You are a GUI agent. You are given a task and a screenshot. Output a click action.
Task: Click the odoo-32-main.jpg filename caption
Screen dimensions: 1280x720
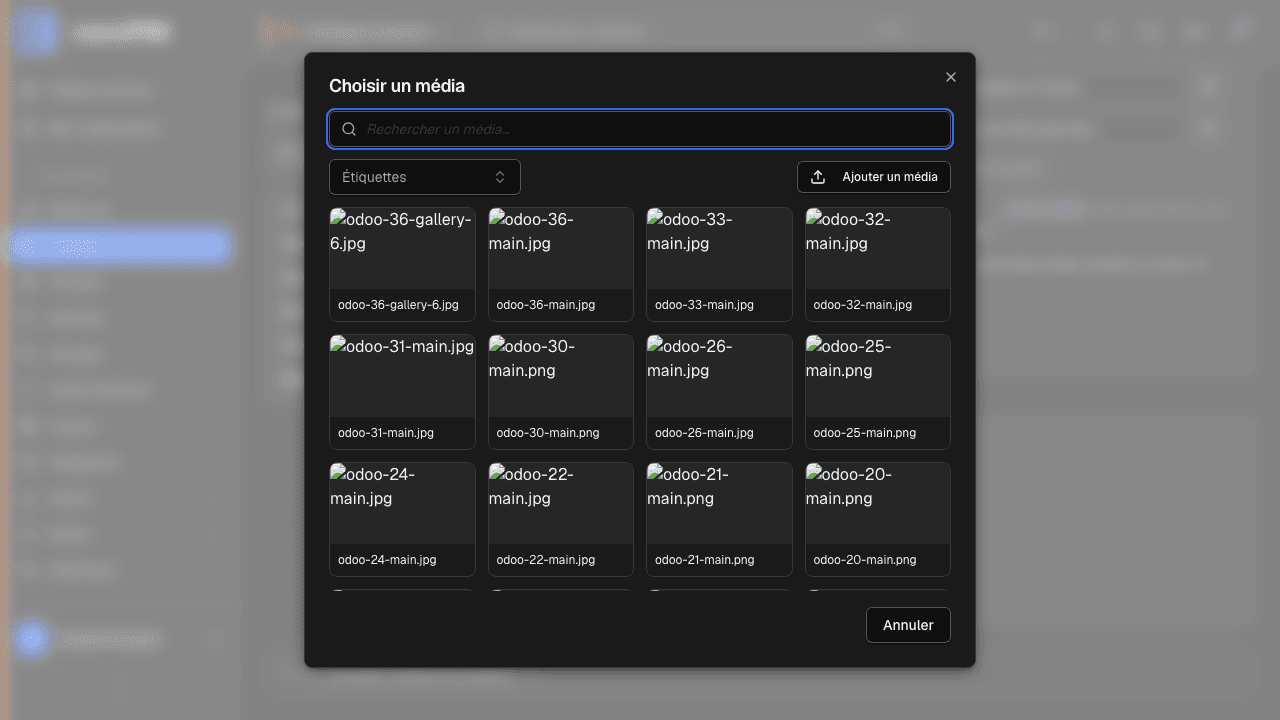click(863, 305)
